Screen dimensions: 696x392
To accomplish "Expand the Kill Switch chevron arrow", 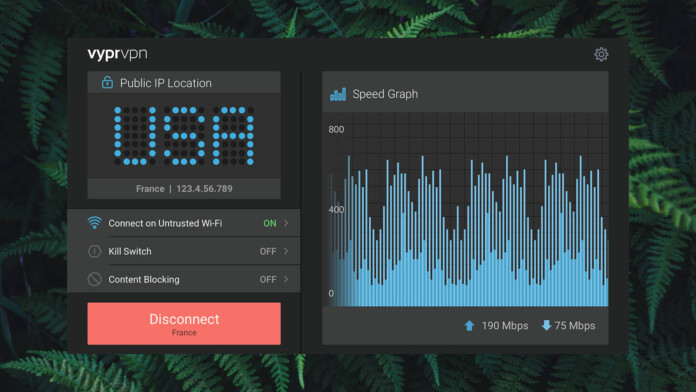I will (x=286, y=251).
